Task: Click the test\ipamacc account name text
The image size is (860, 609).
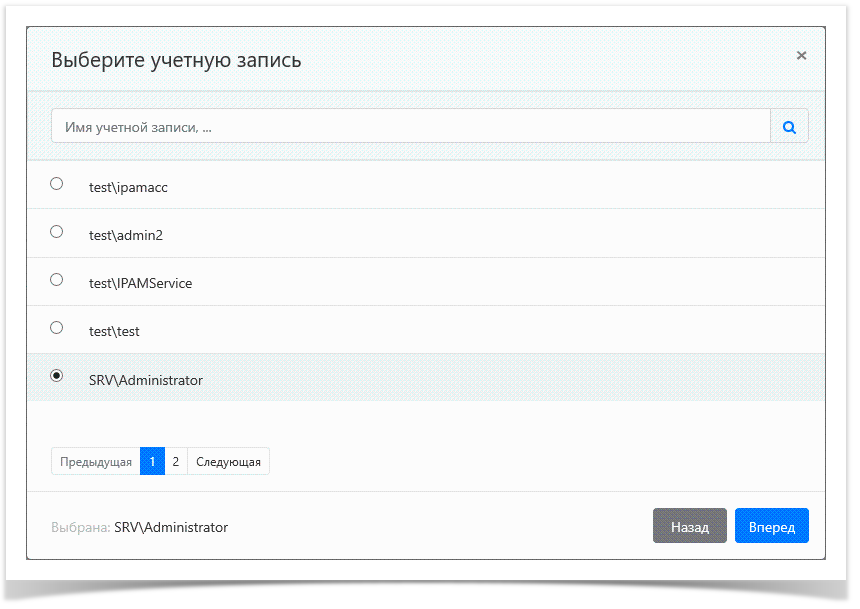Action: [121, 187]
